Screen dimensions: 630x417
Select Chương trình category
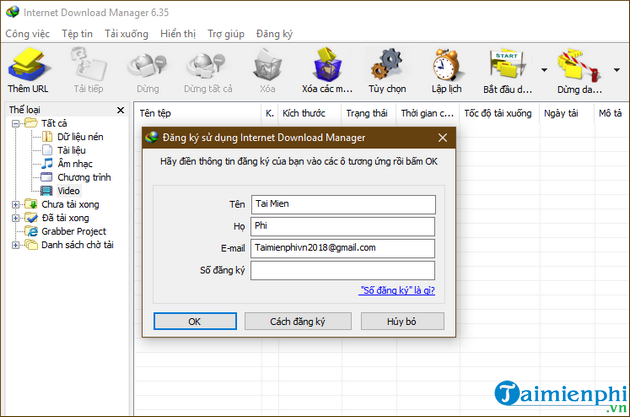point(76,177)
